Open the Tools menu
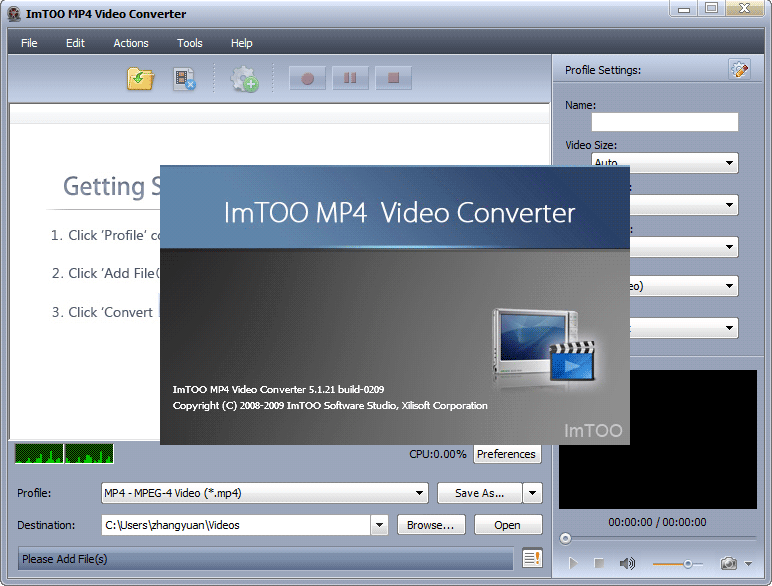The height and width of the screenshot is (586, 772). [190, 43]
